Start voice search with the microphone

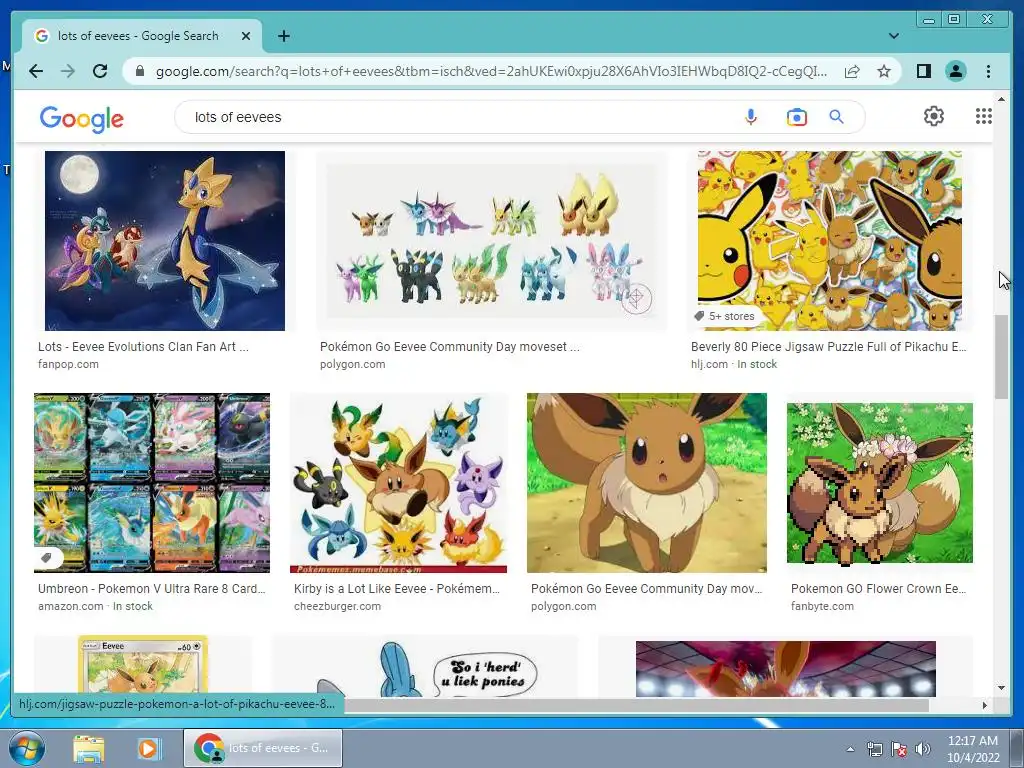tap(751, 117)
